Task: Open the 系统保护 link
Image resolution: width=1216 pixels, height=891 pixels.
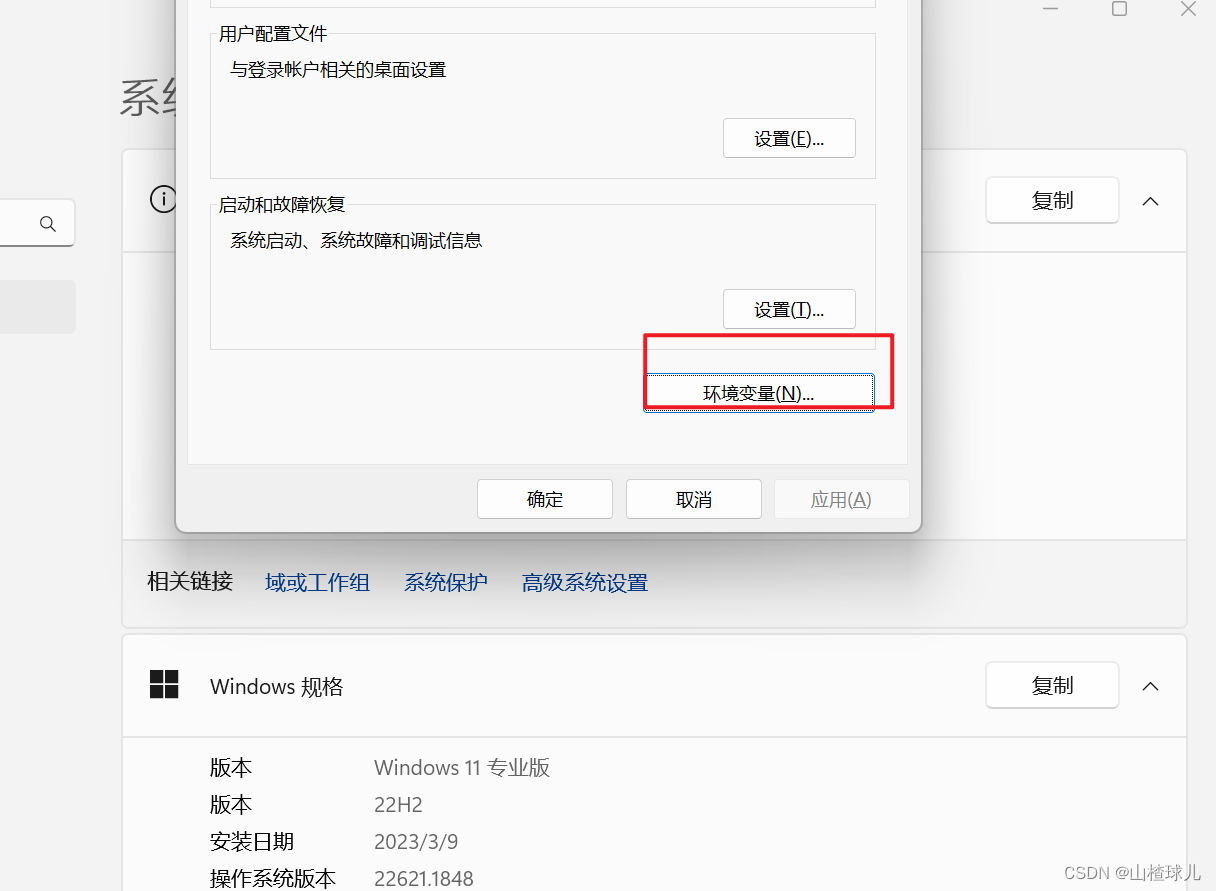Action: [446, 582]
